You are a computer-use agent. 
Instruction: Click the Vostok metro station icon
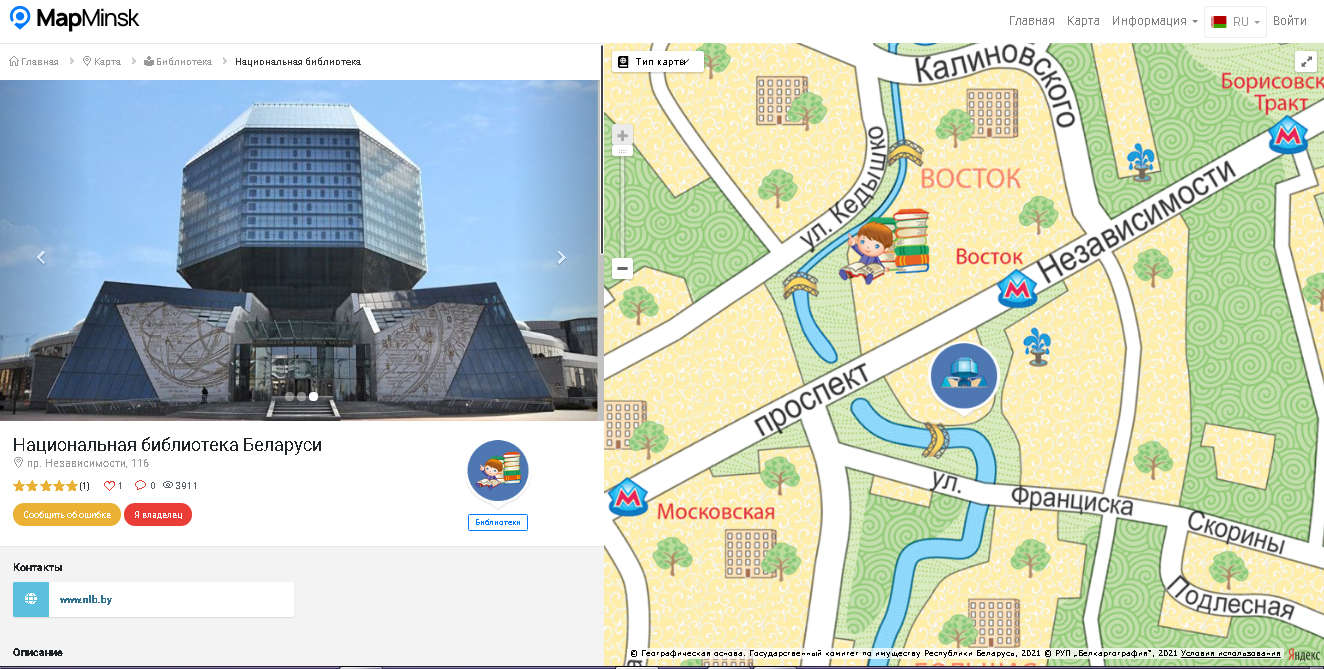pyautogui.click(x=1017, y=289)
